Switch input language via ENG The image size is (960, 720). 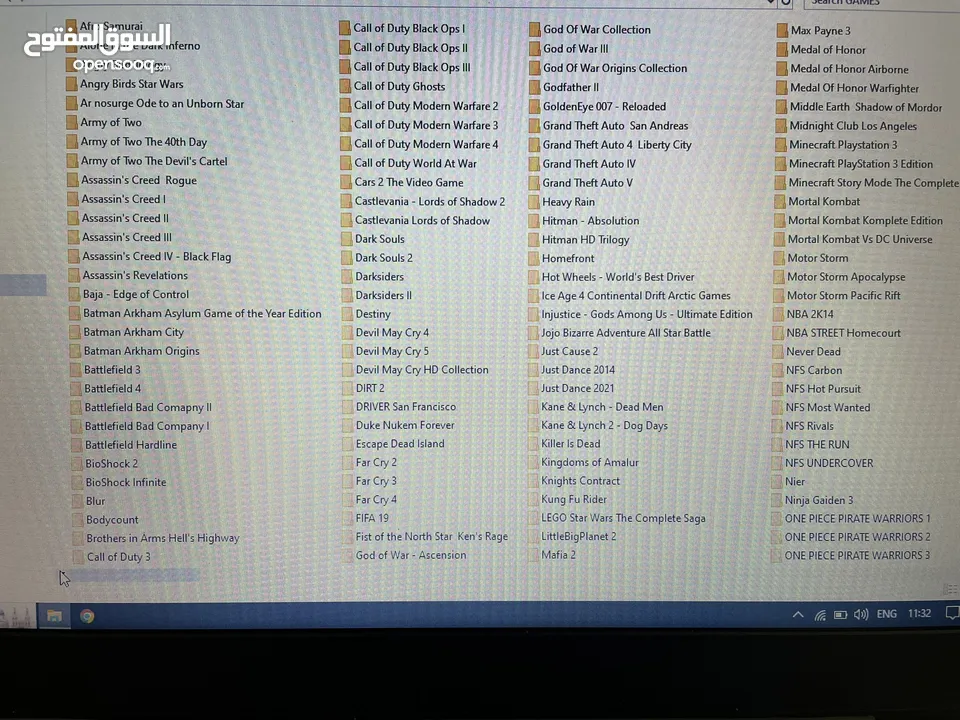(x=887, y=613)
